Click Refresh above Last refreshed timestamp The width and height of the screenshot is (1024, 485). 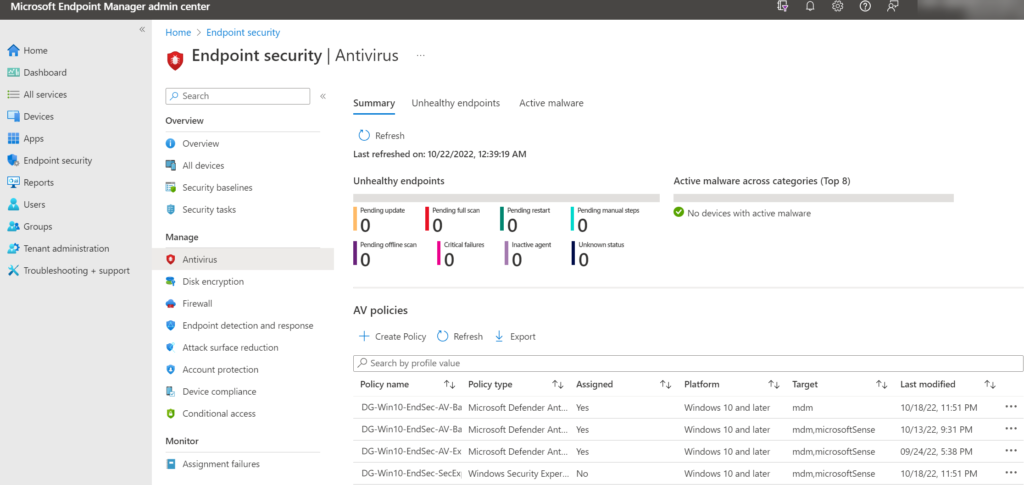click(381, 136)
